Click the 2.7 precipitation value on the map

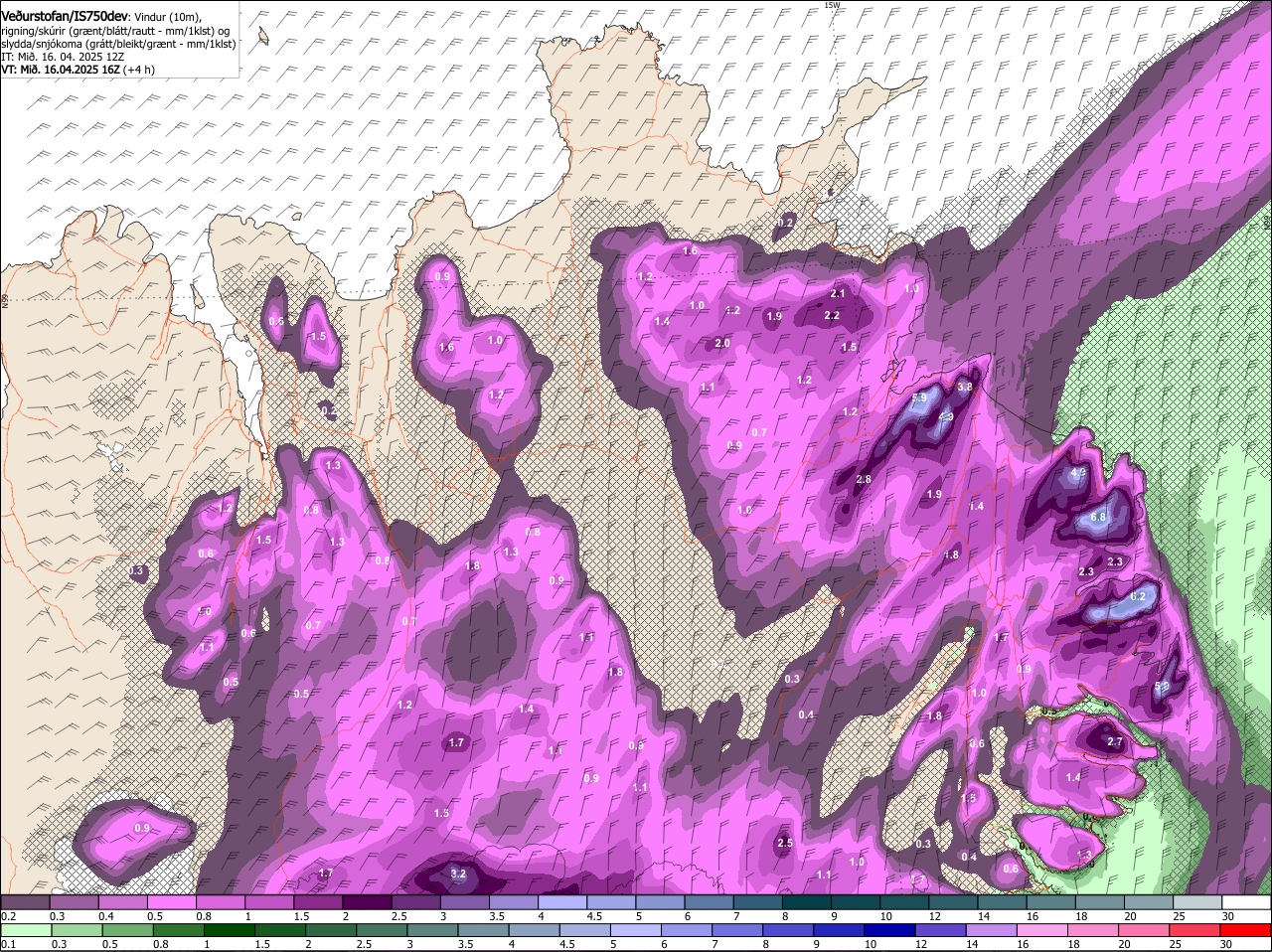click(1114, 742)
